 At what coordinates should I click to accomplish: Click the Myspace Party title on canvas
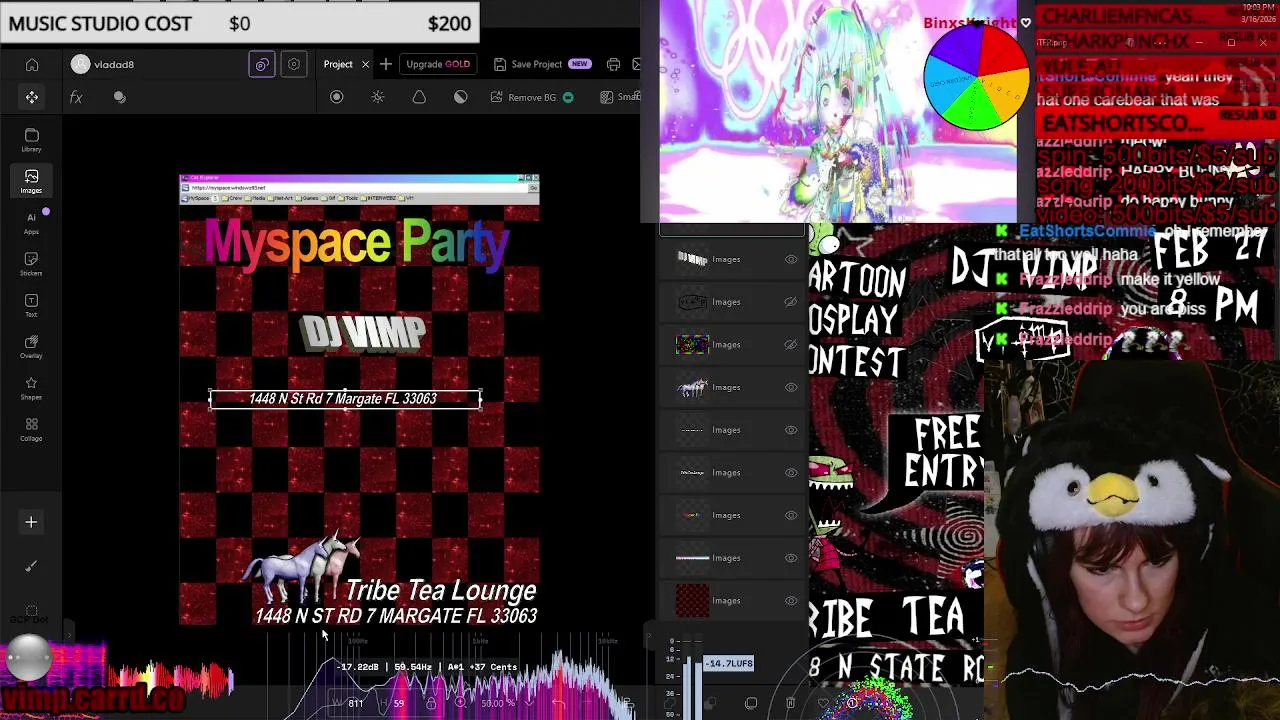(357, 244)
